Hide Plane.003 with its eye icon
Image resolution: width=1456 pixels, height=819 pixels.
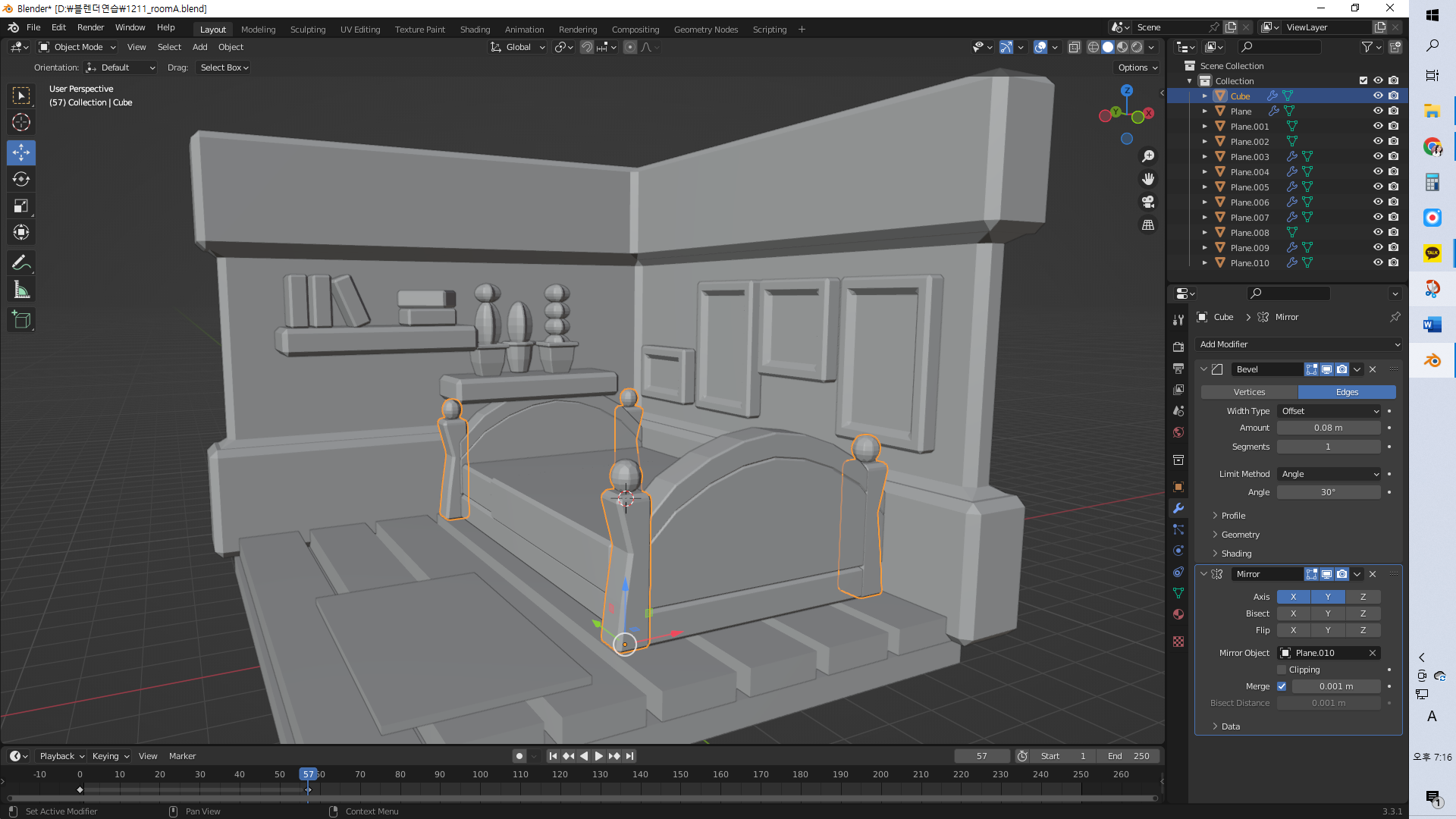click(x=1378, y=157)
